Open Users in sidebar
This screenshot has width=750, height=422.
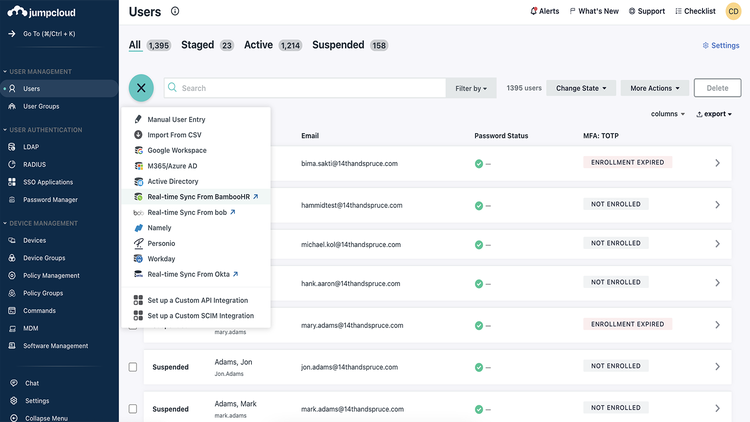click(x=59, y=89)
